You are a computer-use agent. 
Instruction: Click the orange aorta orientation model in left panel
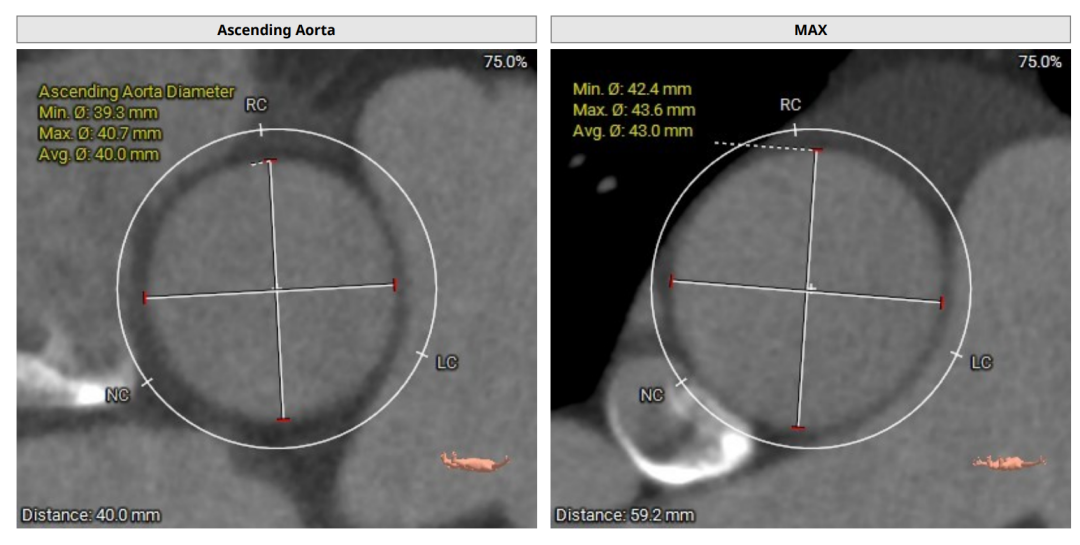point(475,462)
